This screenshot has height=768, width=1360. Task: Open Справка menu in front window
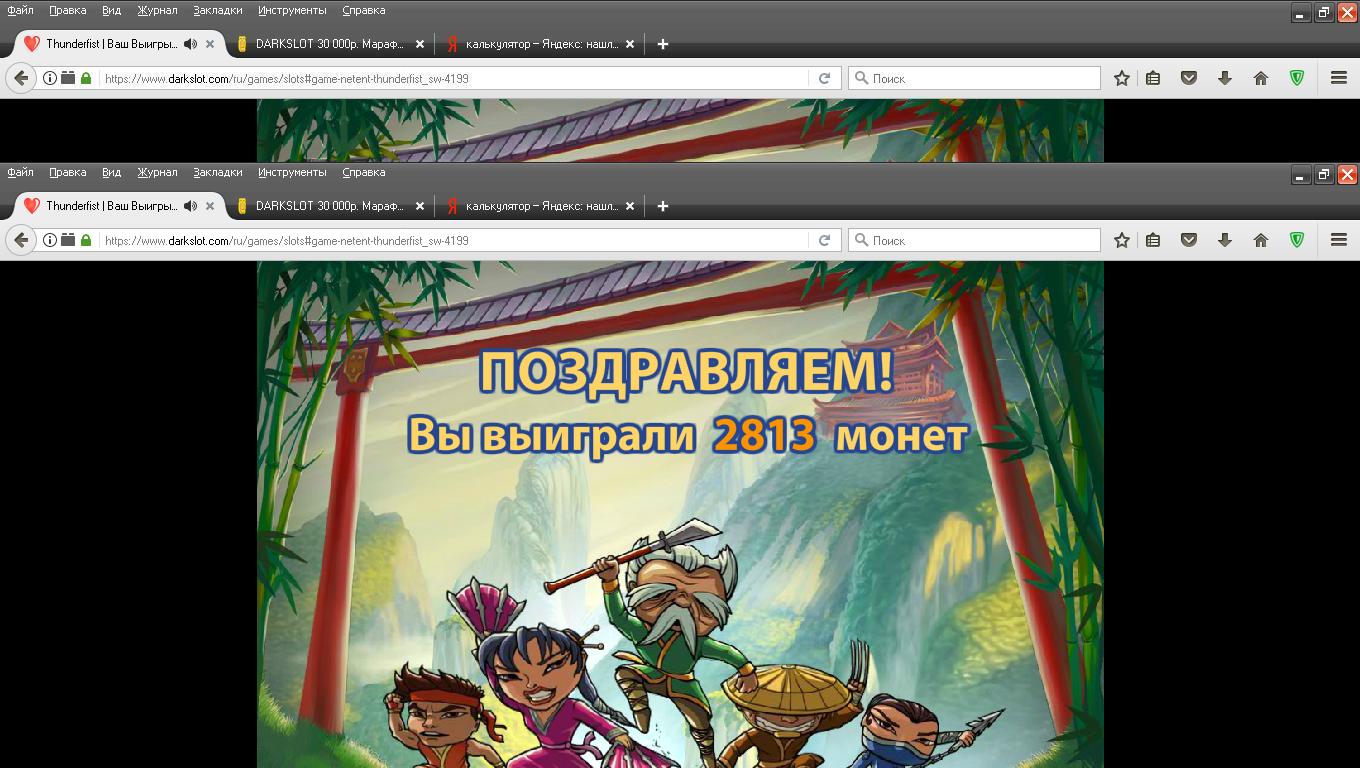pos(363,172)
